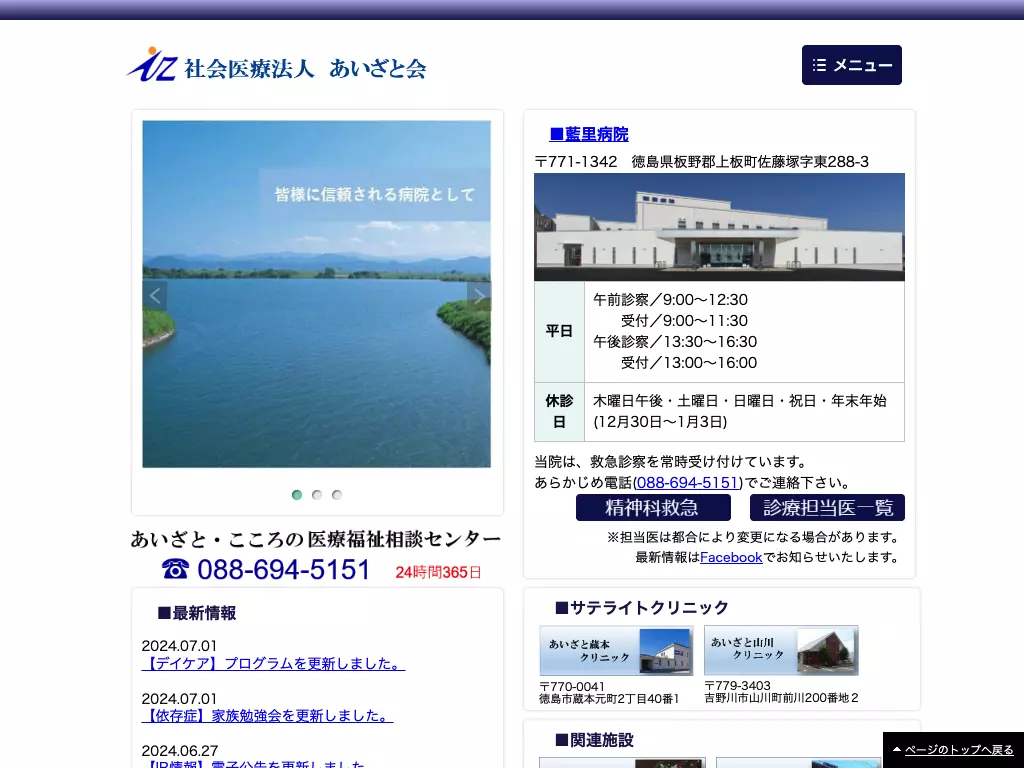
Task: Advance slideshow with right arrow
Action: 479,296
